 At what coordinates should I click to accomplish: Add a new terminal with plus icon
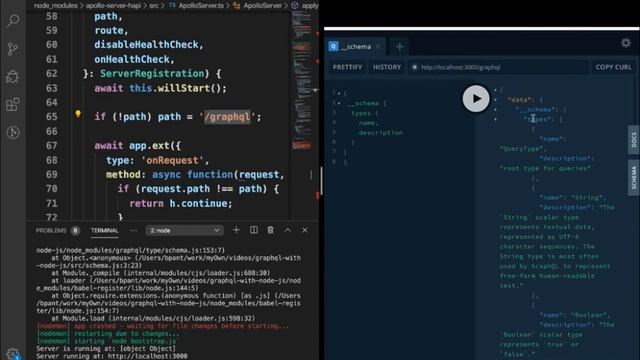[236, 230]
